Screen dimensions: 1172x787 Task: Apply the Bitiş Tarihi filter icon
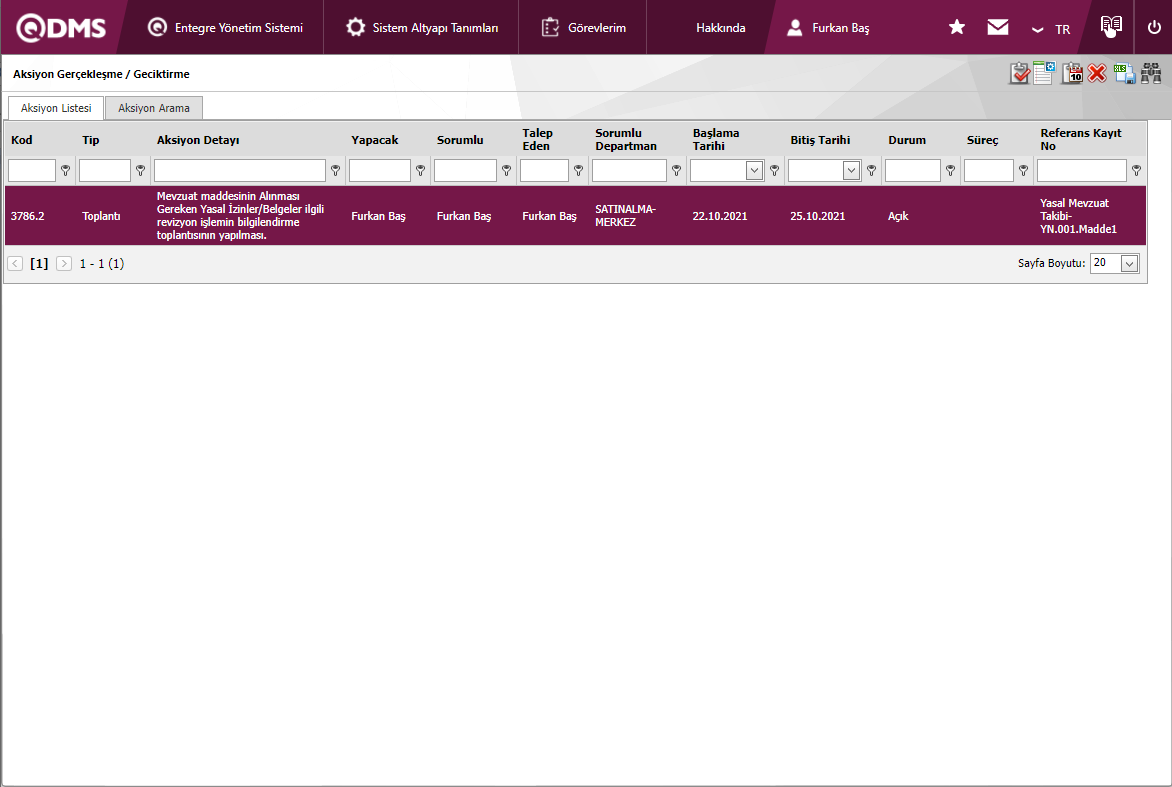point(872,170)
